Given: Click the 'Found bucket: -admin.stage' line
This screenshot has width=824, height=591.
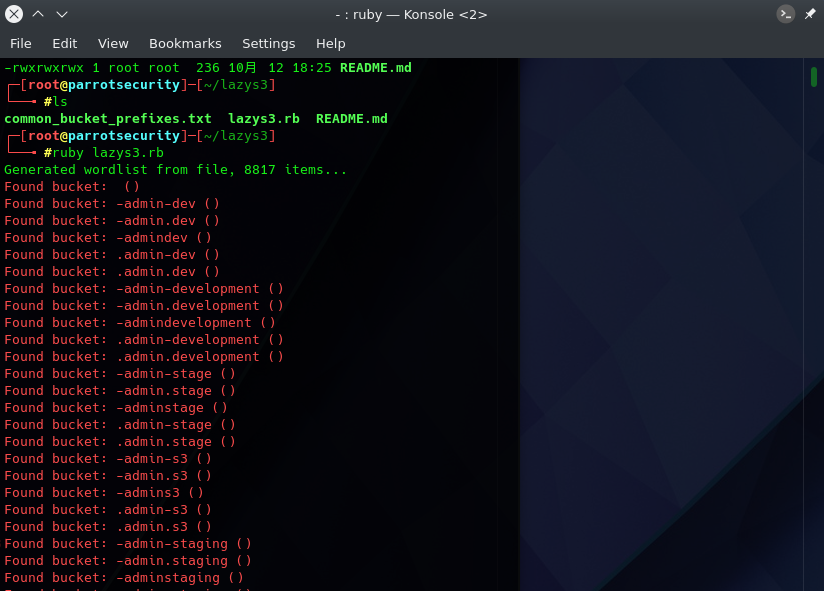Looking at the screenshot, I should point(120,391).
